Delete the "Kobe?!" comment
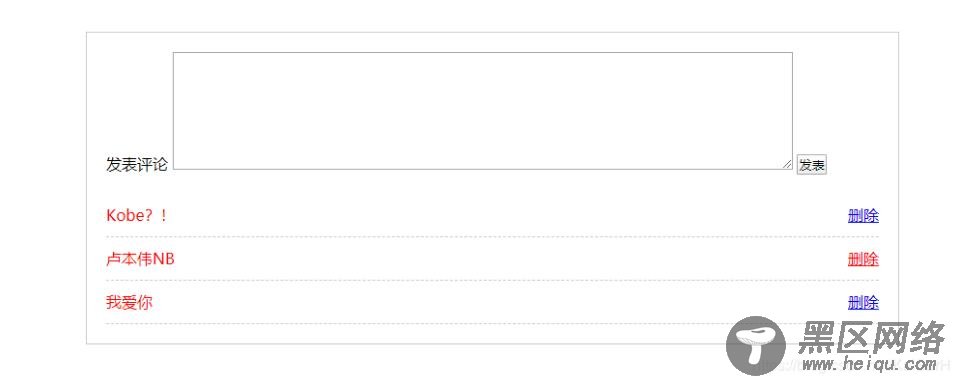 [x=863, y=216]
